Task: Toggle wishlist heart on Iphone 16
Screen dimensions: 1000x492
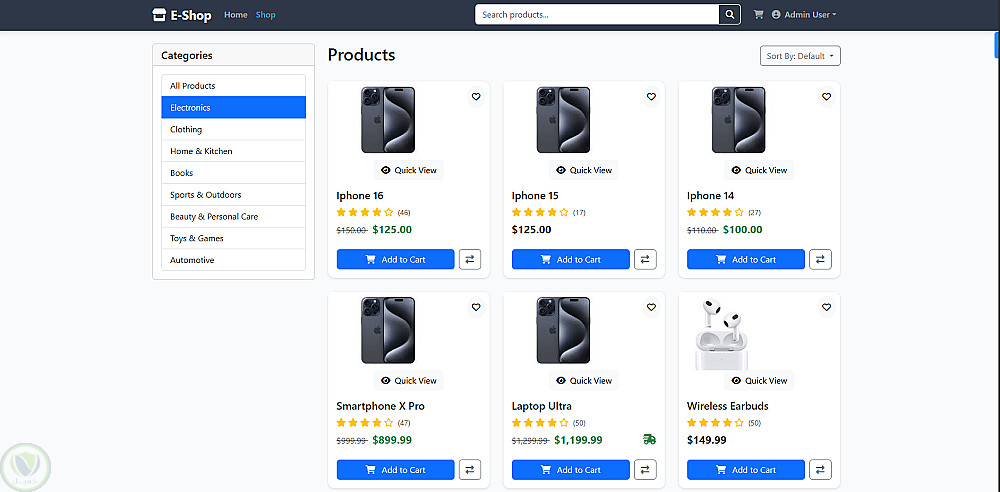Action: pos(476,97)
